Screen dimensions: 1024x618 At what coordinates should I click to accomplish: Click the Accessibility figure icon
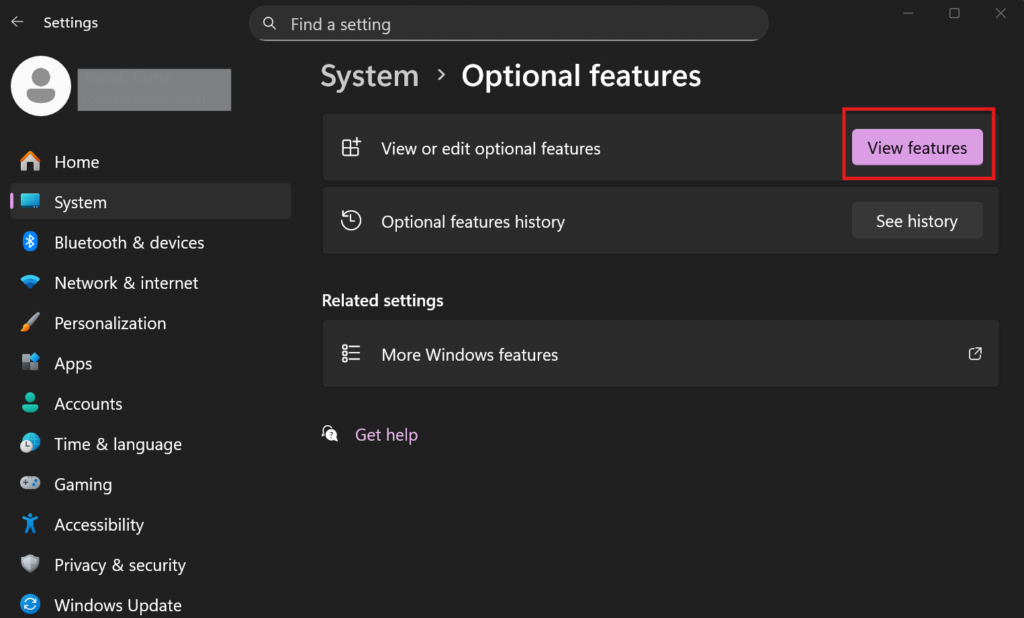tap(30, 524)
